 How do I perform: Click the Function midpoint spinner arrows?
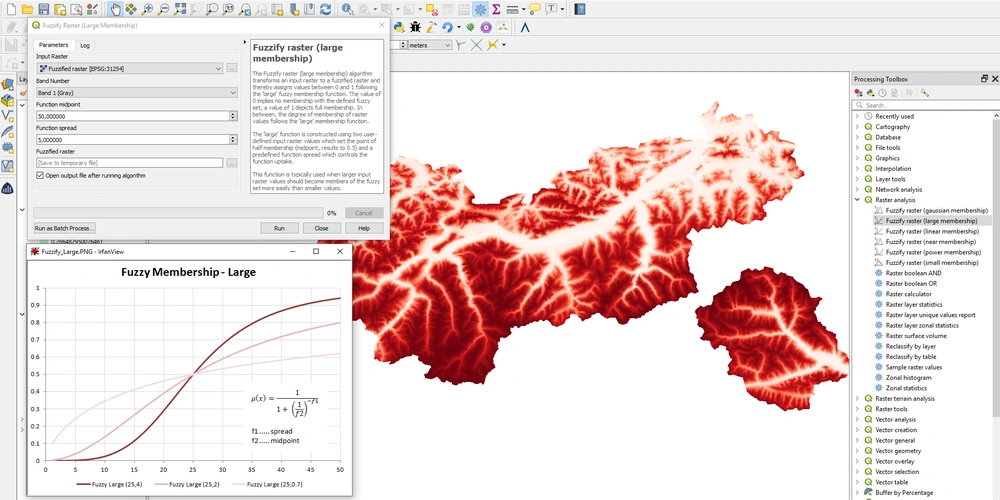pyautogui.click(x=233, y=116)
